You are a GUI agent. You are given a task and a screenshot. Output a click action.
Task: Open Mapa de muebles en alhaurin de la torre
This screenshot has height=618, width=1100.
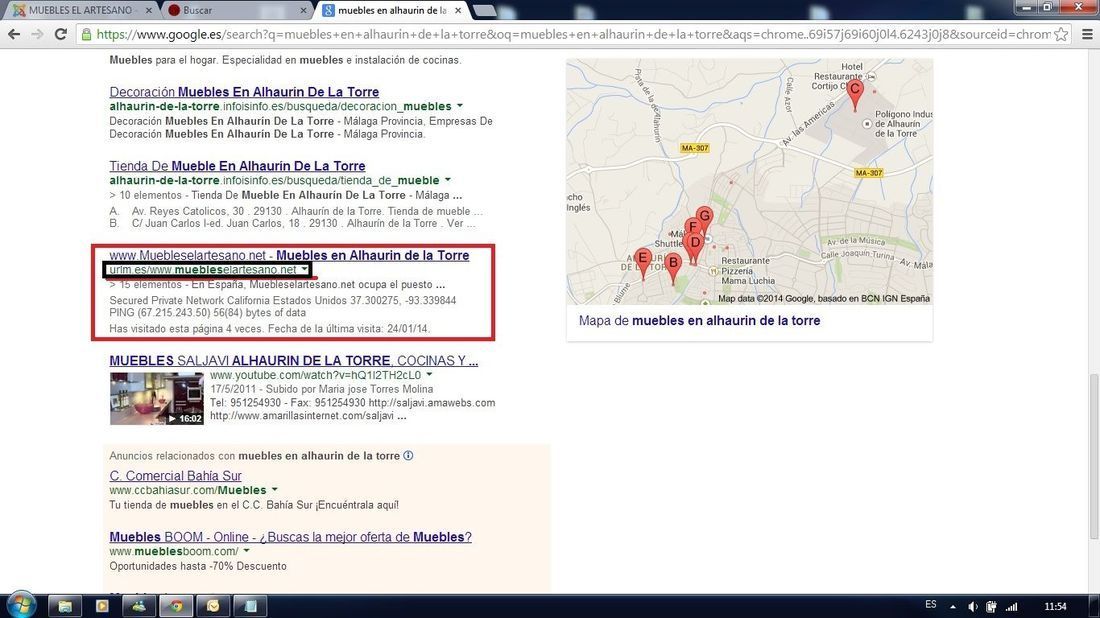pos(699,321)
